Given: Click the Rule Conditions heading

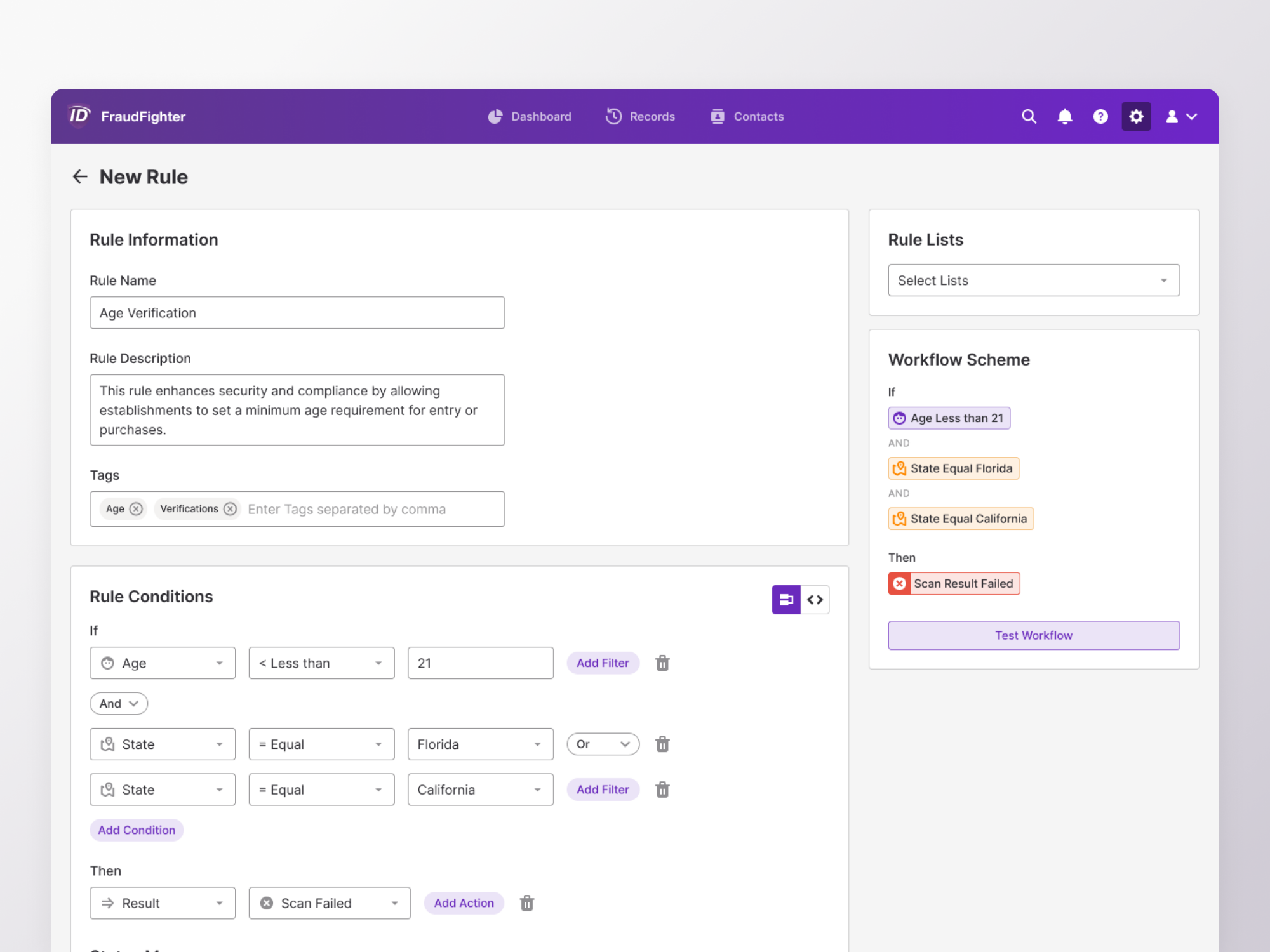Looking at the screenshot, I should tap(151, 597).
